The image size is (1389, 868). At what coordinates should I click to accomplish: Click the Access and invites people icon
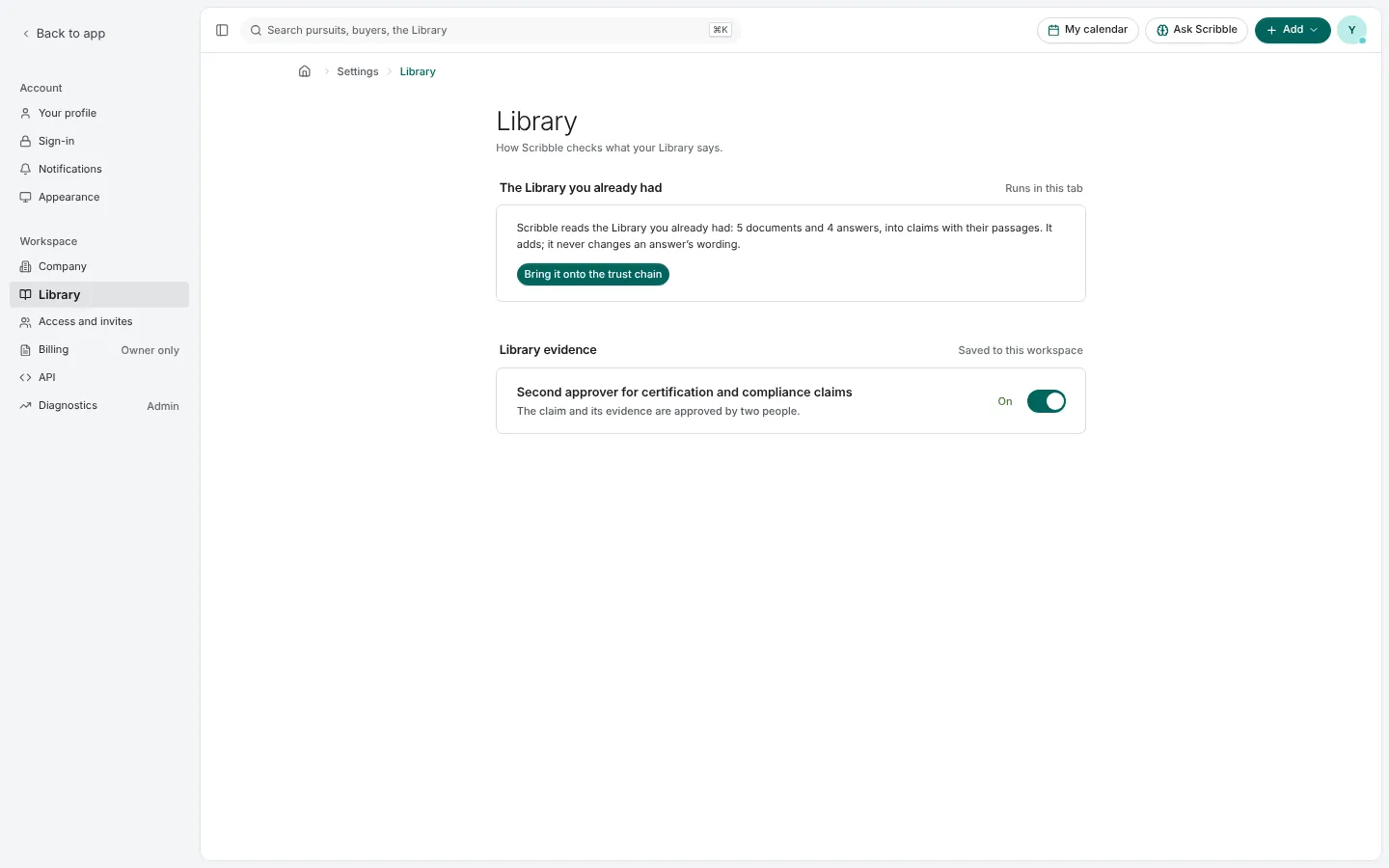pos(26,322)
